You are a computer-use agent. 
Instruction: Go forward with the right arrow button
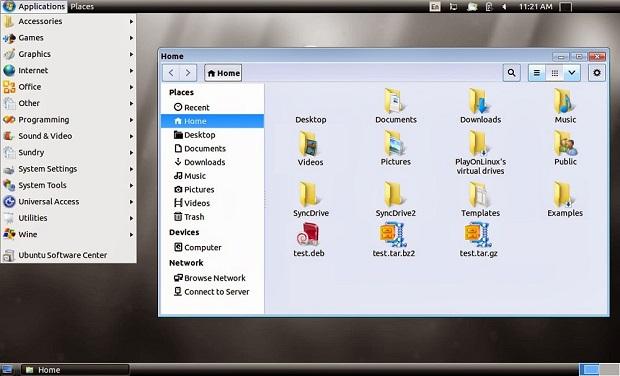(x=188, y=73)
